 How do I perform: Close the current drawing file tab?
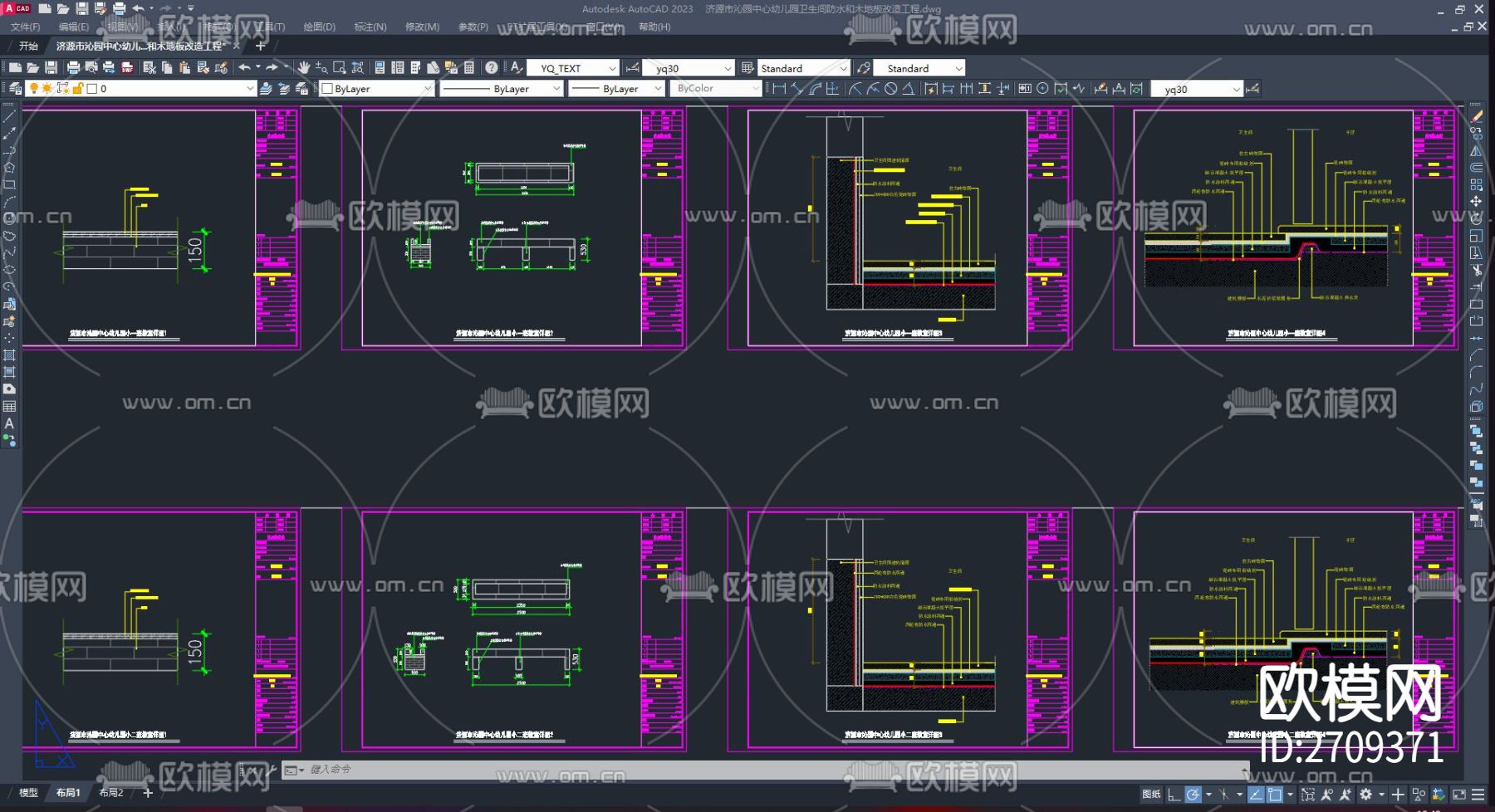[237, 46]
